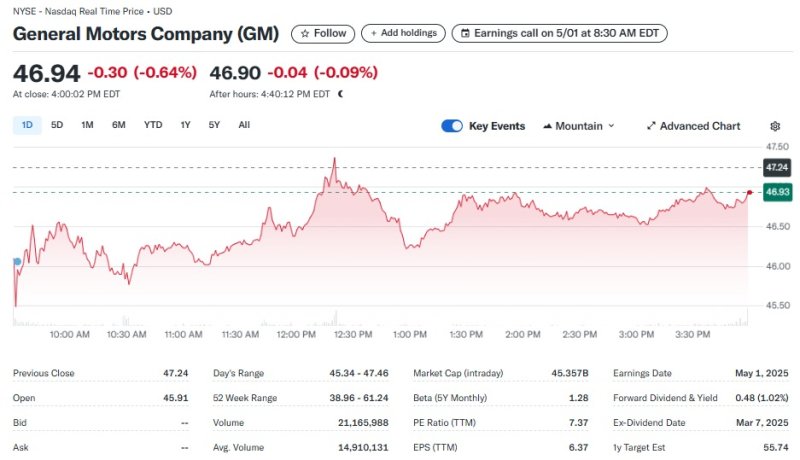Select the 1M time range
This screenshot has width=800, height=460.
click(x=88, y=125)
